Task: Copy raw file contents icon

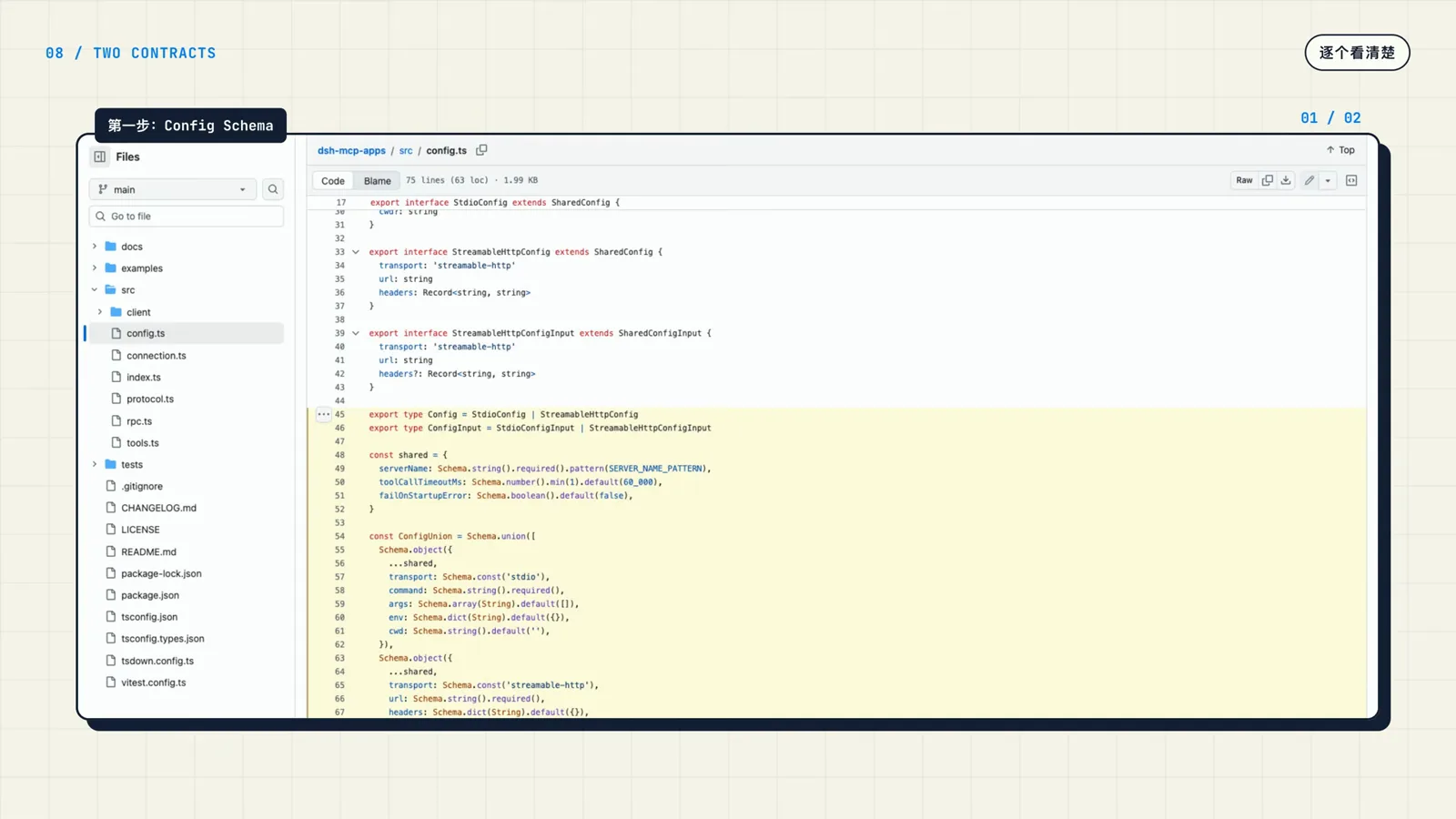Action: coord(1268,180)
